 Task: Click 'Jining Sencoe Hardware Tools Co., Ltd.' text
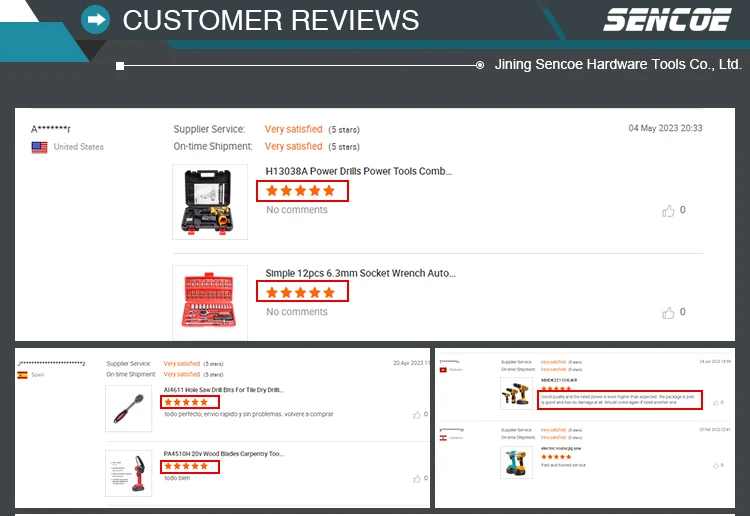click(618, 64)
